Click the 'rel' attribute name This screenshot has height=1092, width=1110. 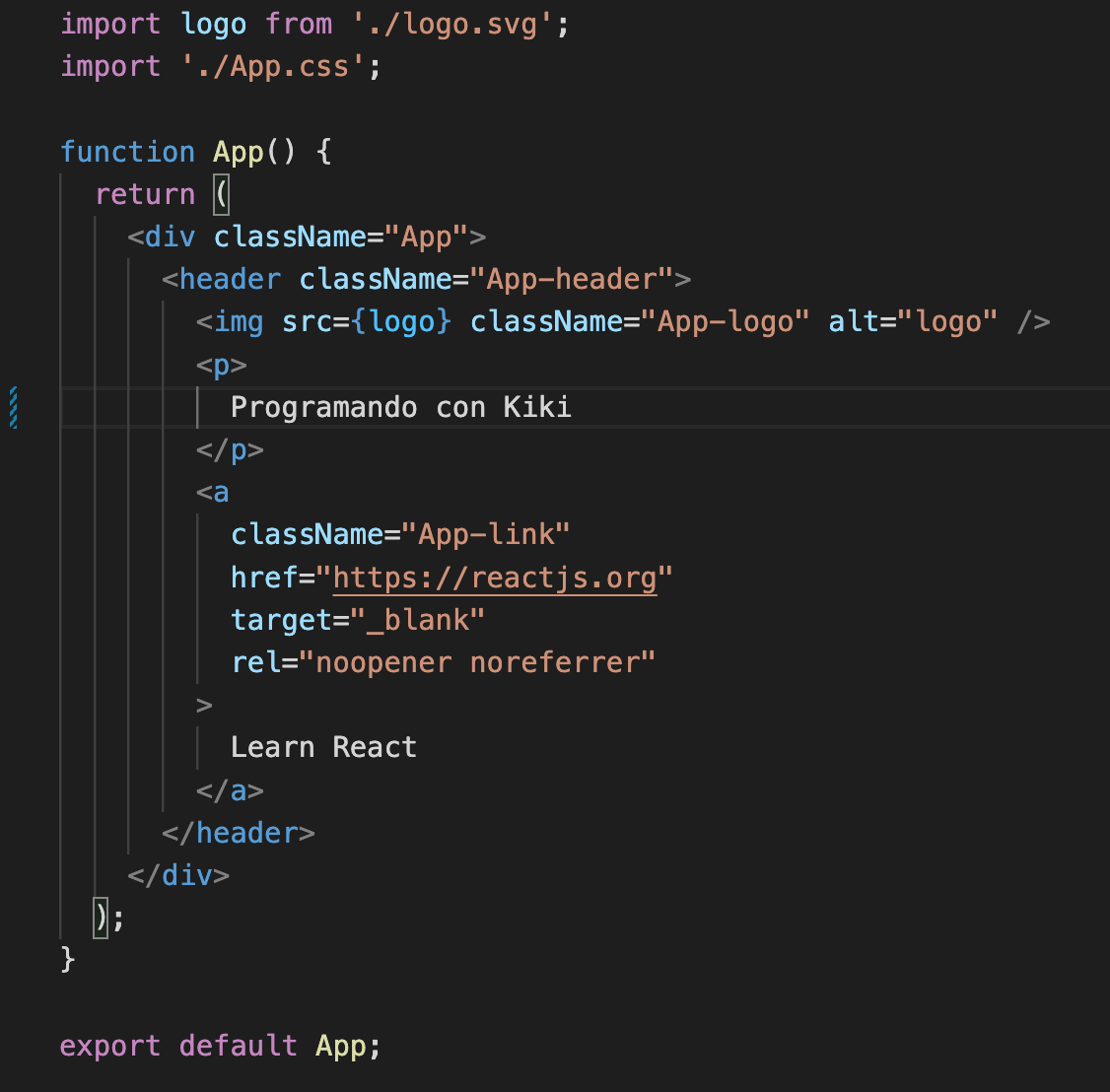(255, 663)
